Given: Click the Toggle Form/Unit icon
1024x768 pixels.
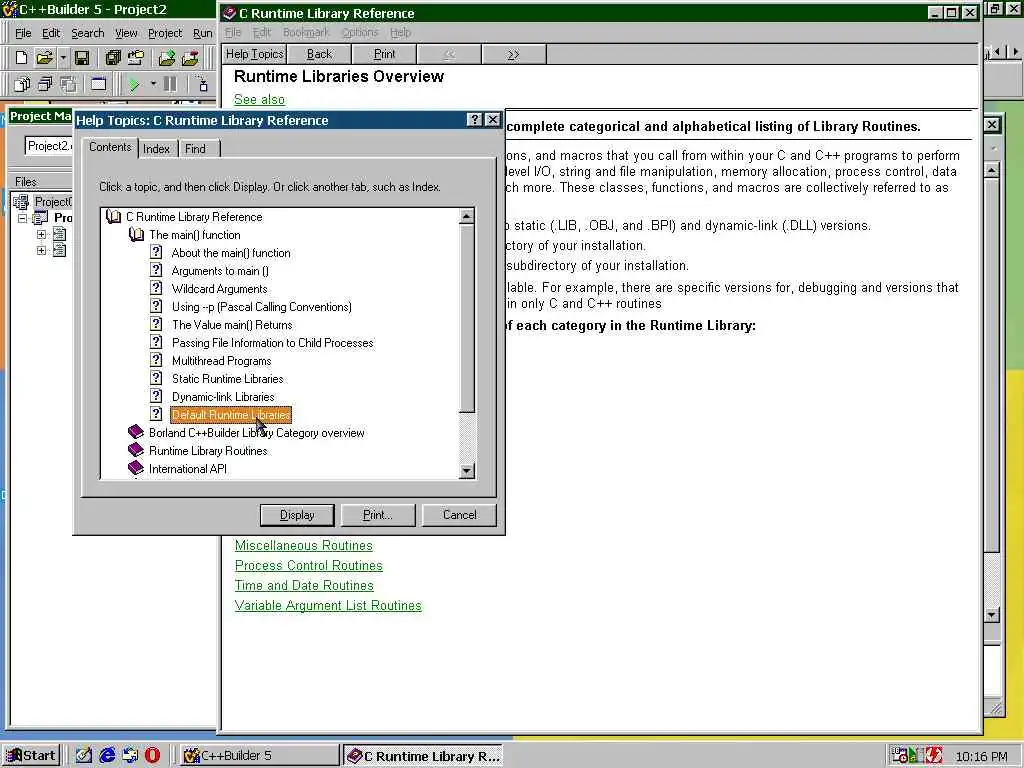Looking at the screenshot, I should (68, 84).
